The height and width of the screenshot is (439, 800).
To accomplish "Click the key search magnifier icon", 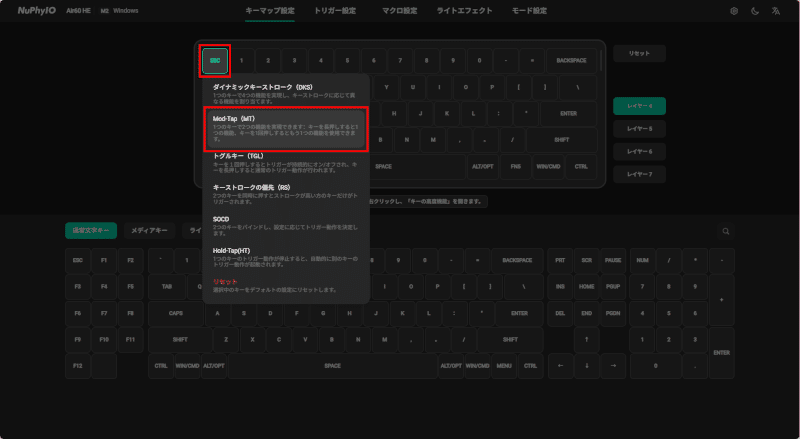I will (x=726, y=231).
